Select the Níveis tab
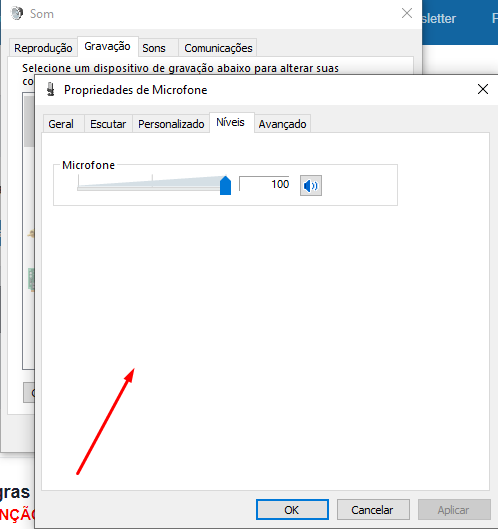498x529 pixels. click(x=230, y=122)
